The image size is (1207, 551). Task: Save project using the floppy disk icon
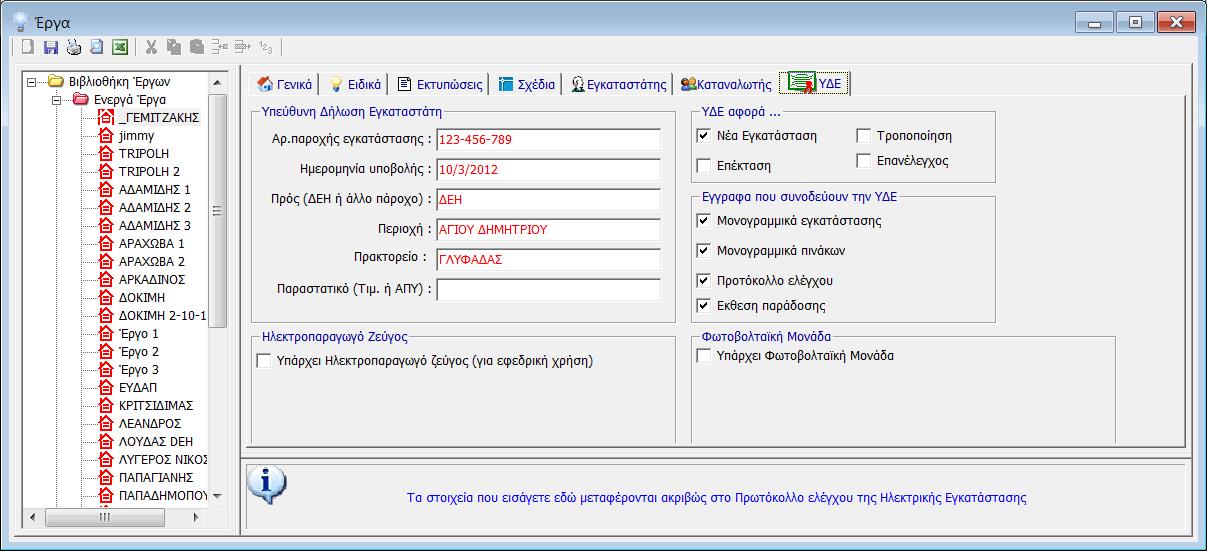[50, 47]
